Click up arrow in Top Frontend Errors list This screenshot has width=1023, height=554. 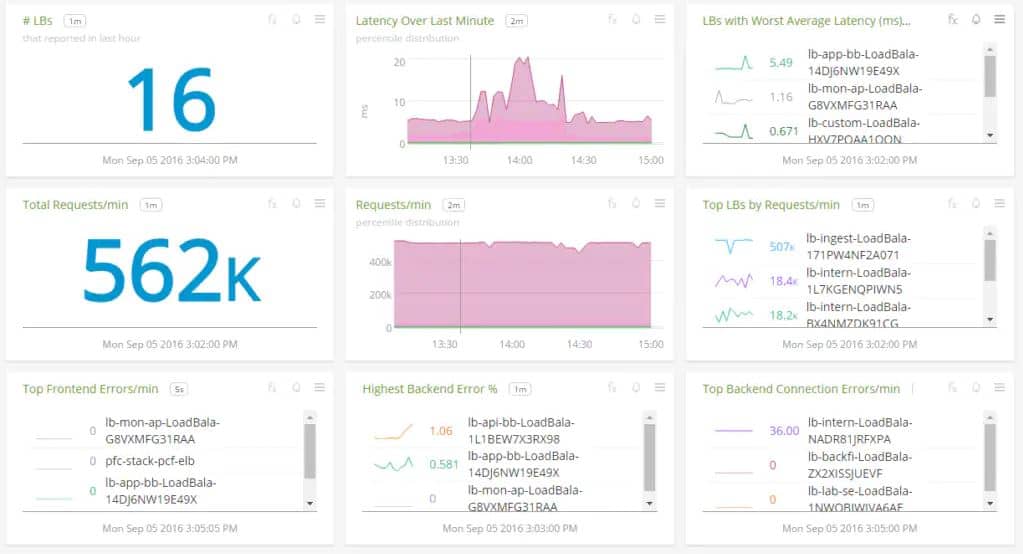[x=310, y=417]
